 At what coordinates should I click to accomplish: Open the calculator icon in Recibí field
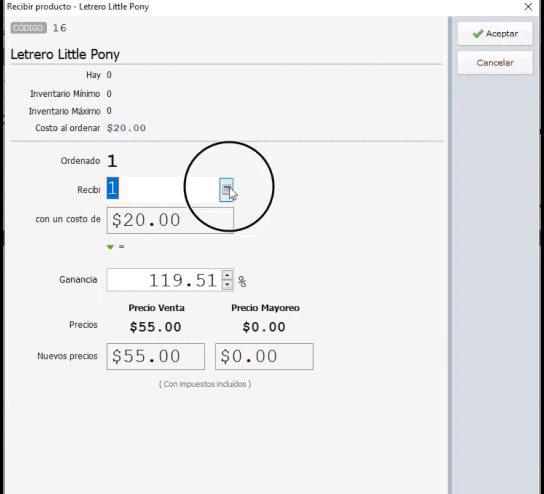pos(226,190)
